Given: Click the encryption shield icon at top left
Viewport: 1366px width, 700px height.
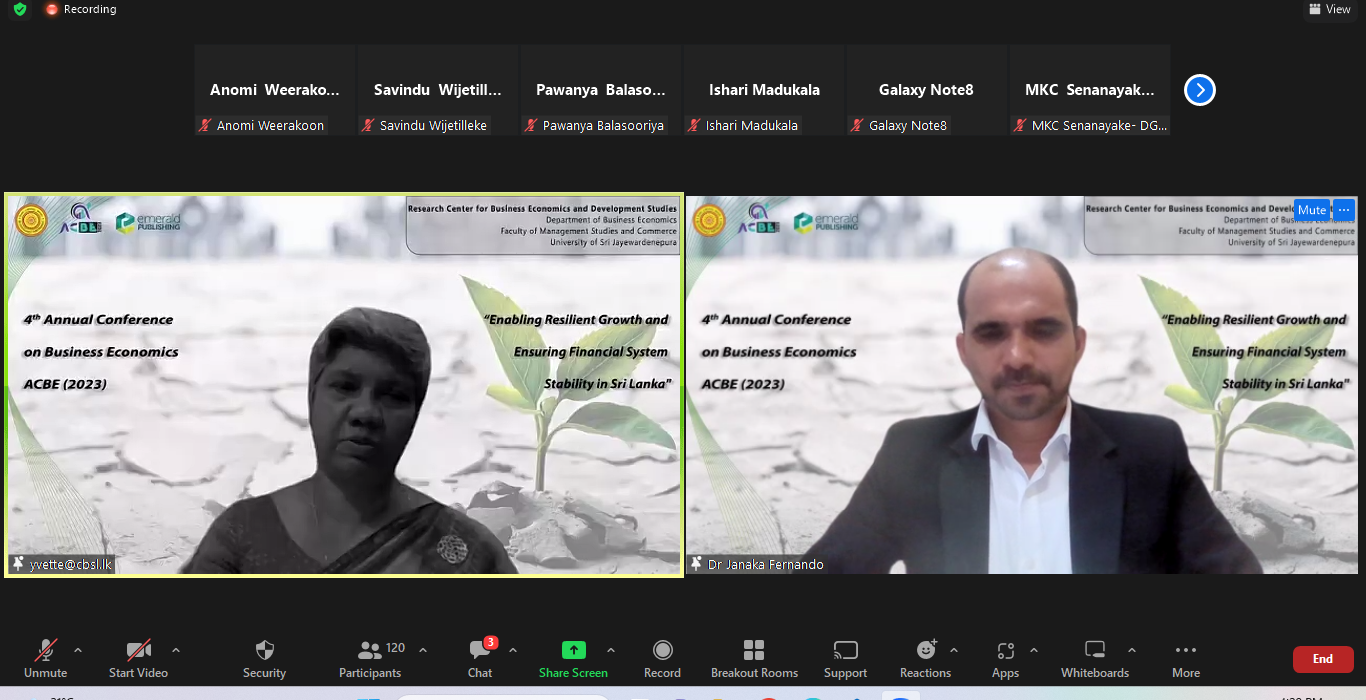Looking at the screenshot, I should pos(20,9).
